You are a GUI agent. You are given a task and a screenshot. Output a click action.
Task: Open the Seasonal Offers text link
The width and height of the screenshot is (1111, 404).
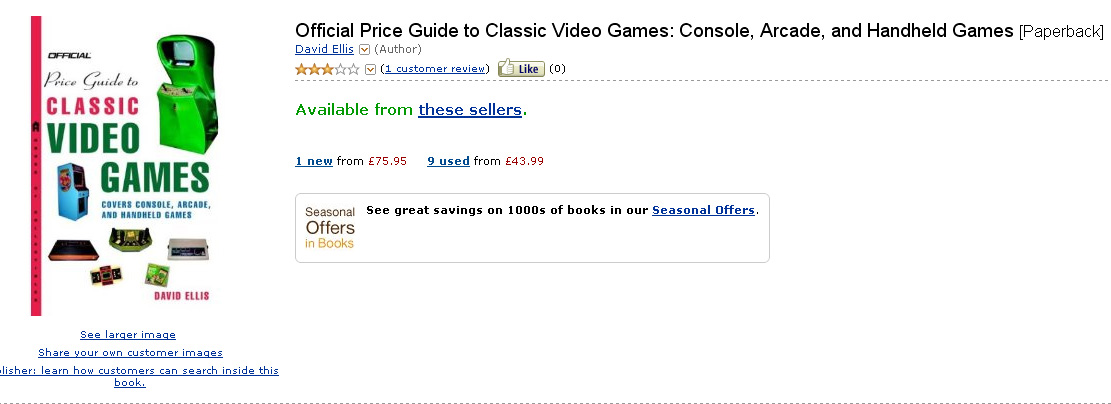coord(703,210)
